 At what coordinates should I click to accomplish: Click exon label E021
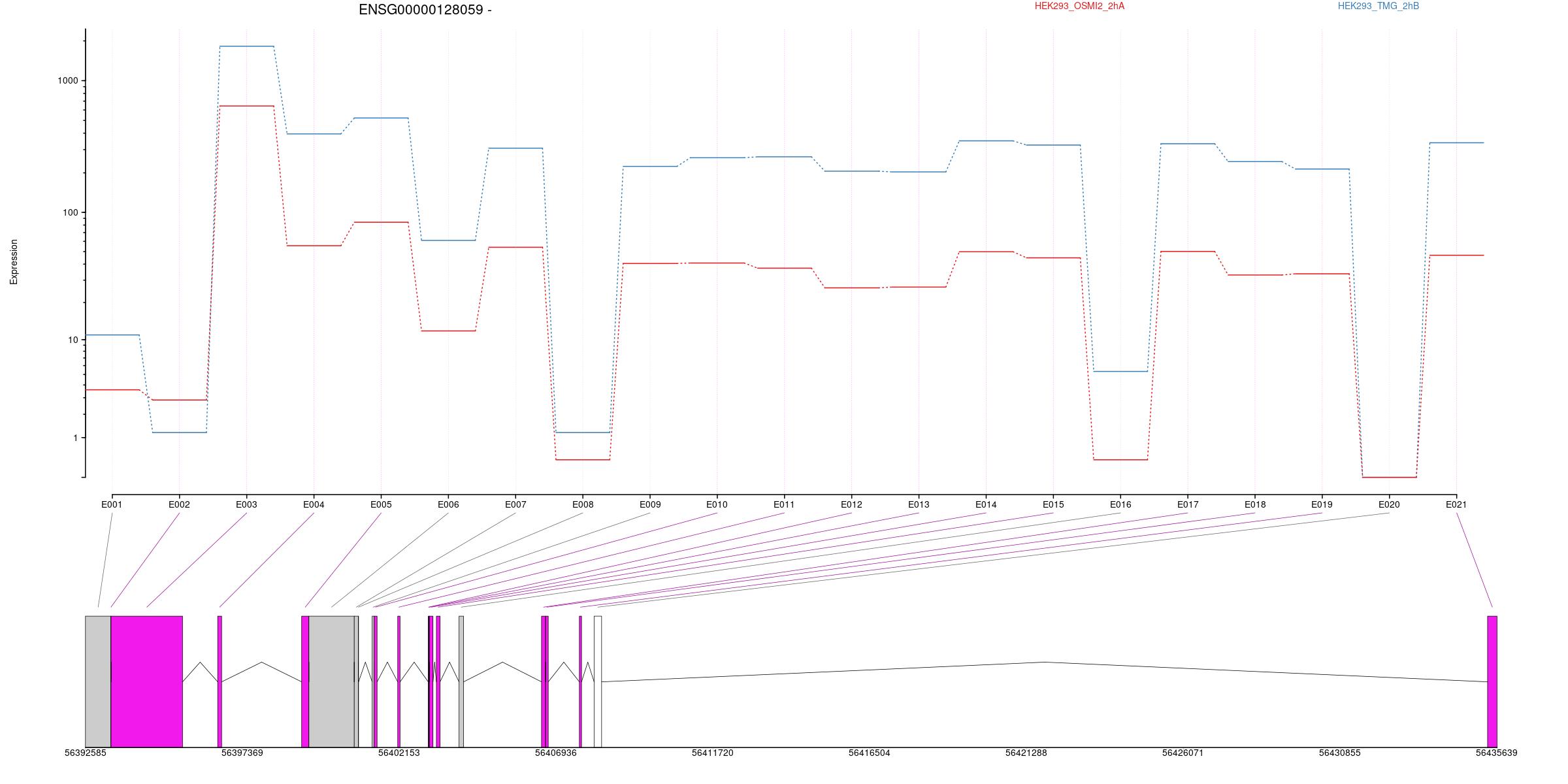click(1456, 504)
